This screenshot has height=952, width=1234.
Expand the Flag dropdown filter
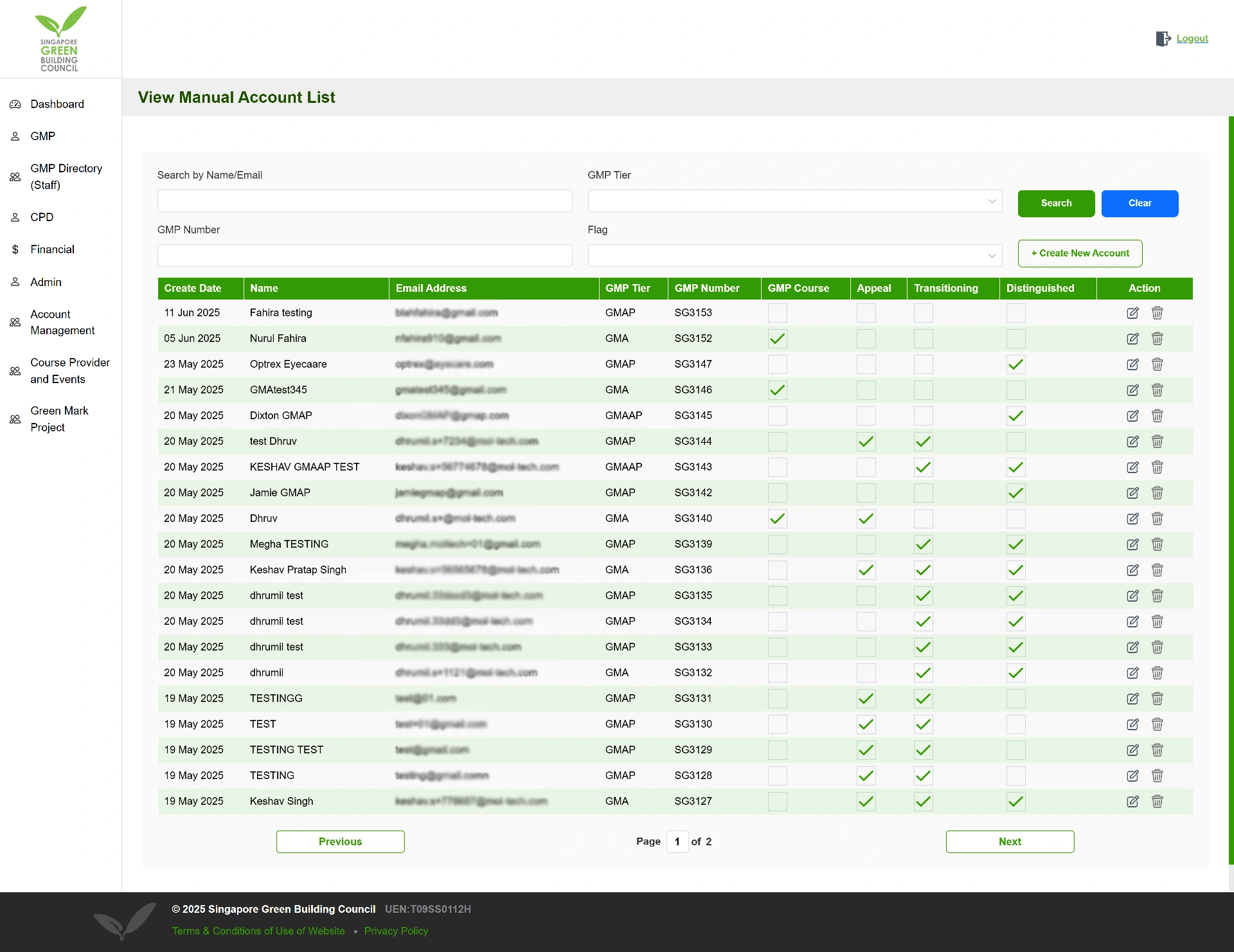tap(794, 256)
